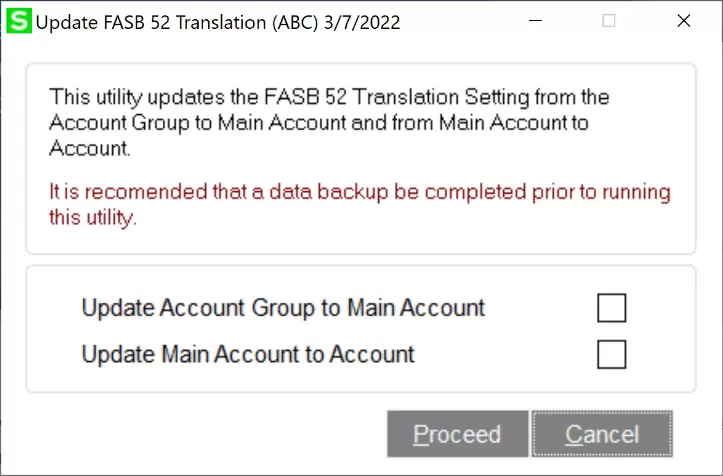The image size is (723, 476).
Task: Click the words "this utility." ending the red warning
Action: coord(91,217)
